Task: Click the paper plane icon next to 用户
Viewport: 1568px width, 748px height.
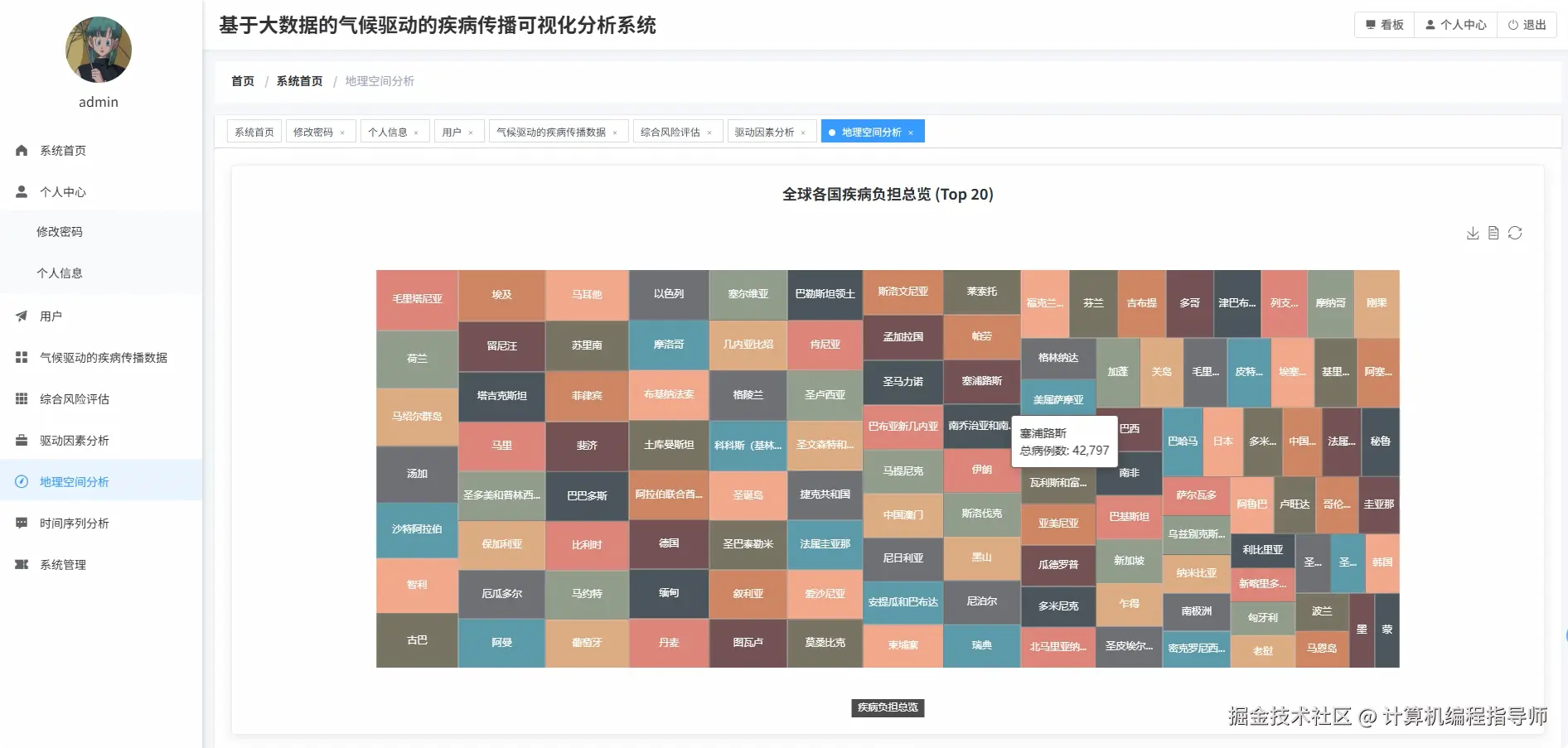Action: [x=22, y=316]
